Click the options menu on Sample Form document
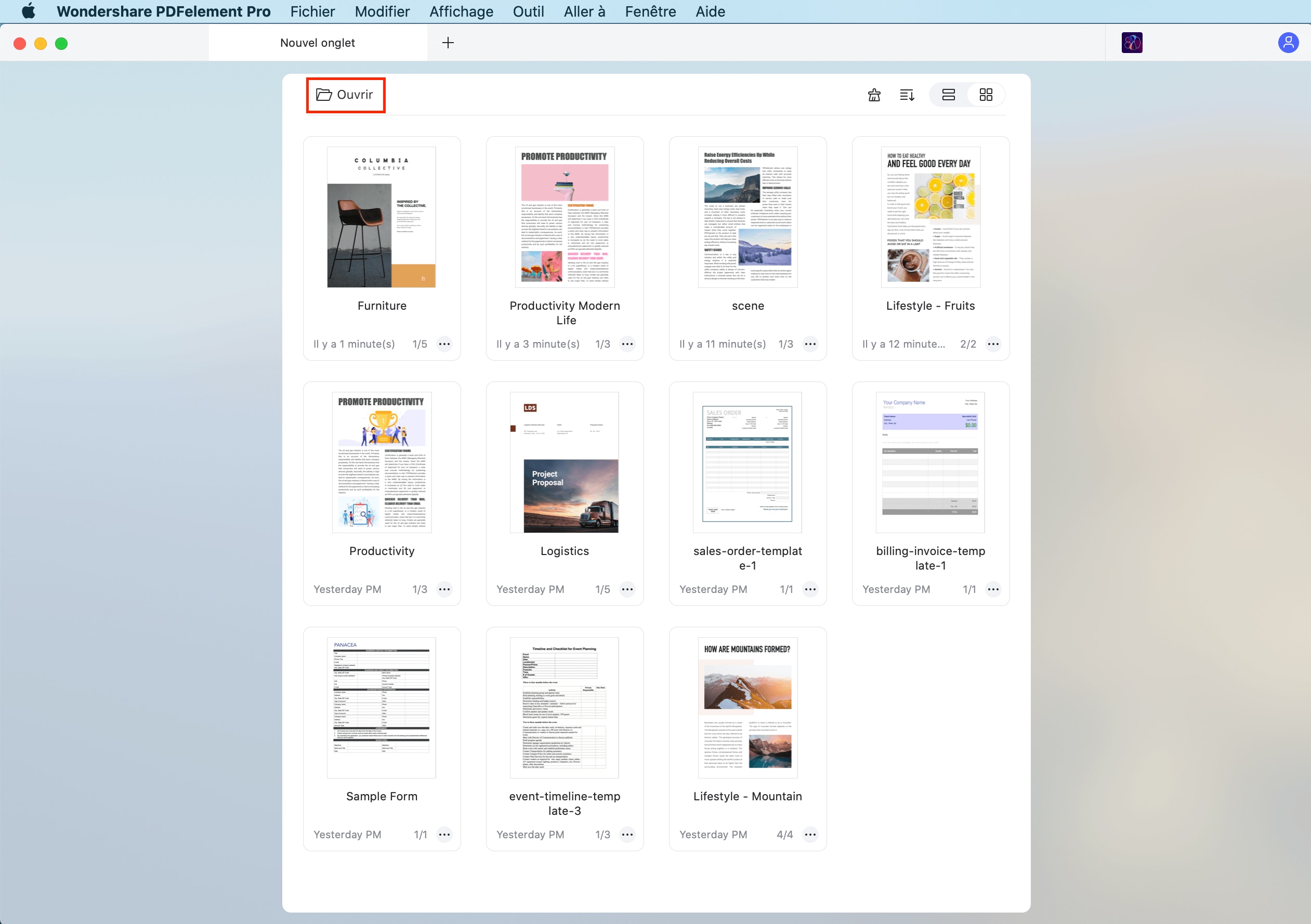 pyautogui.click(x=445, y=835)
